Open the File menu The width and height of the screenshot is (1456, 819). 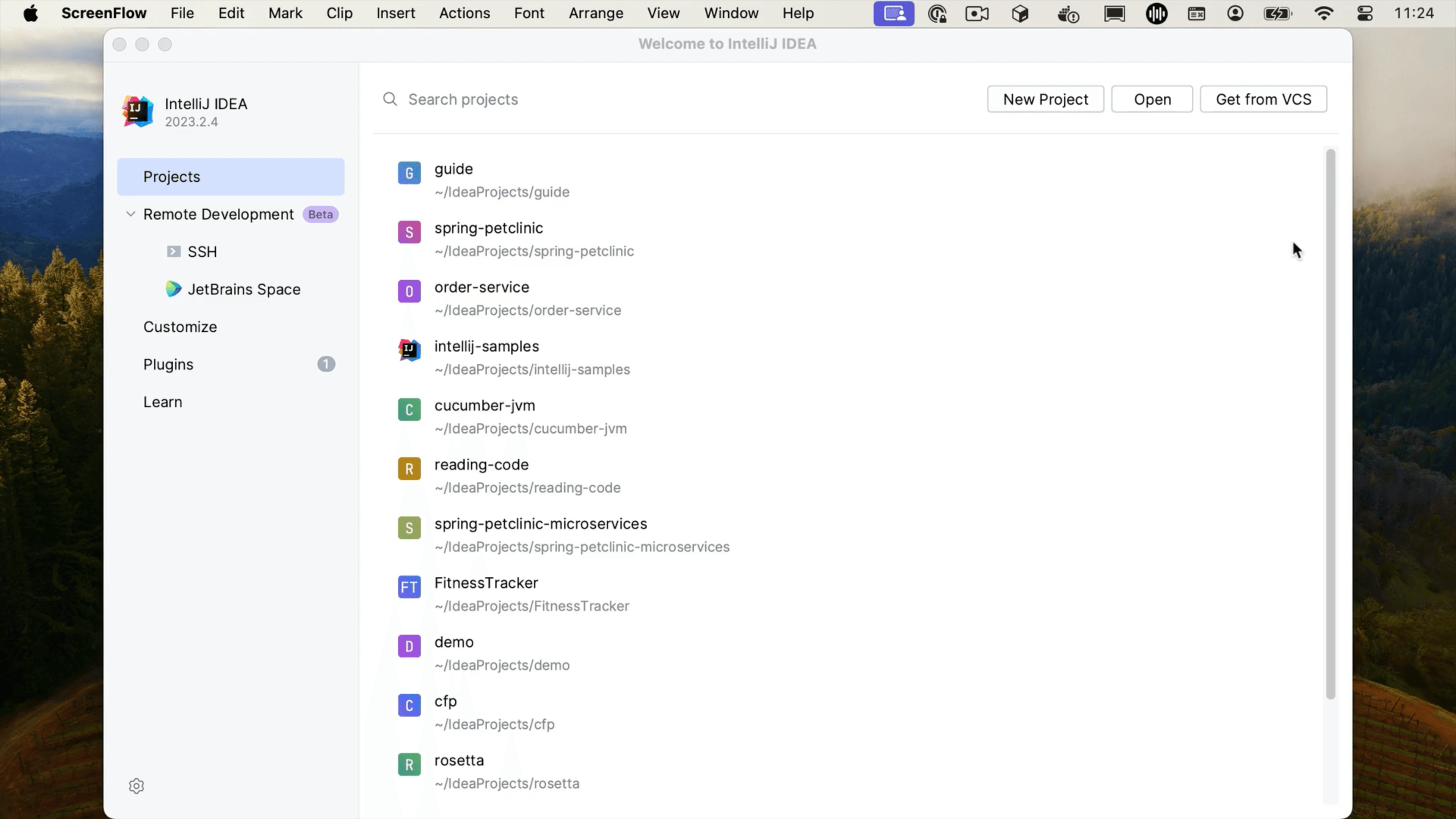tap(181, 13)
